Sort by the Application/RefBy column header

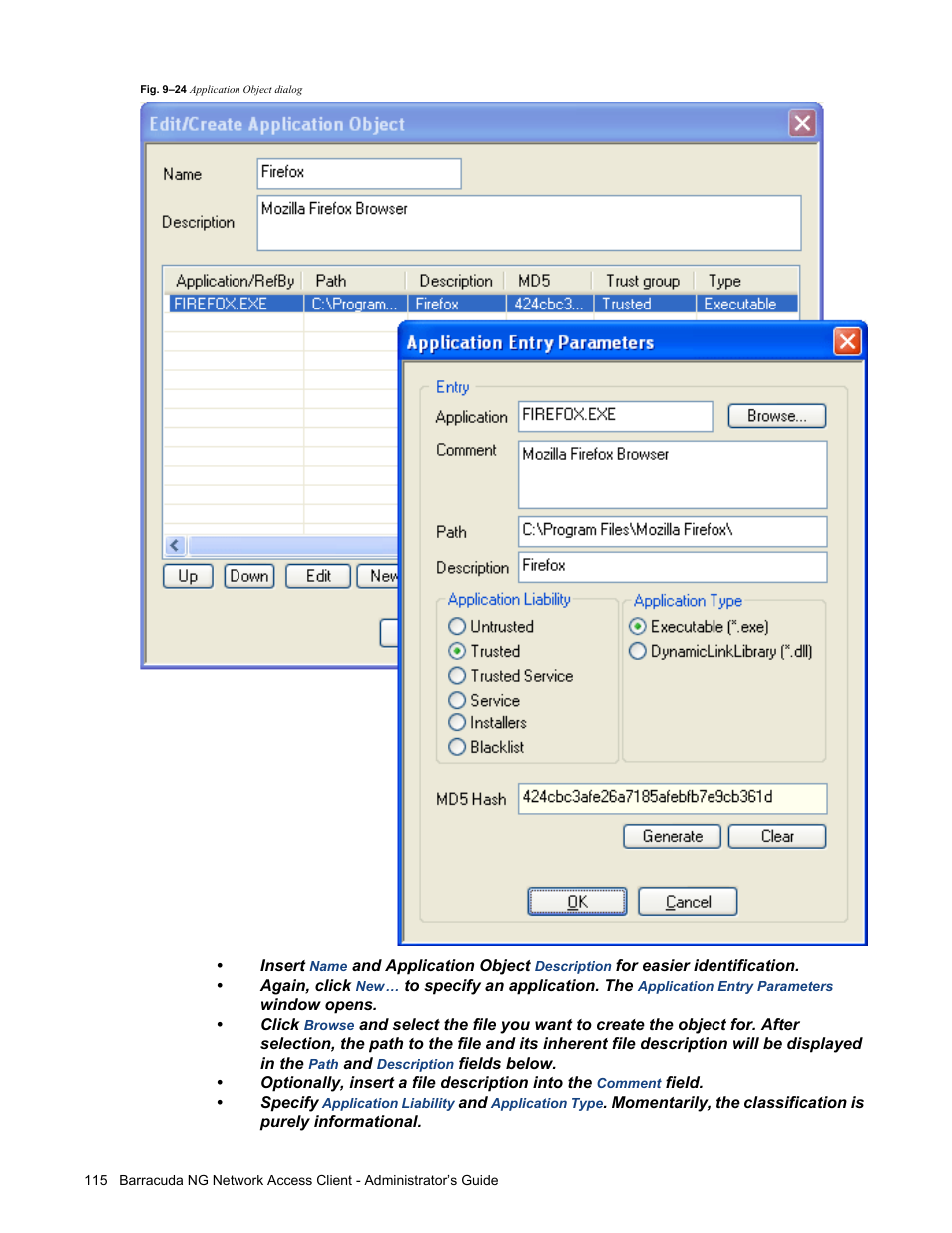[x=235, y=281]
